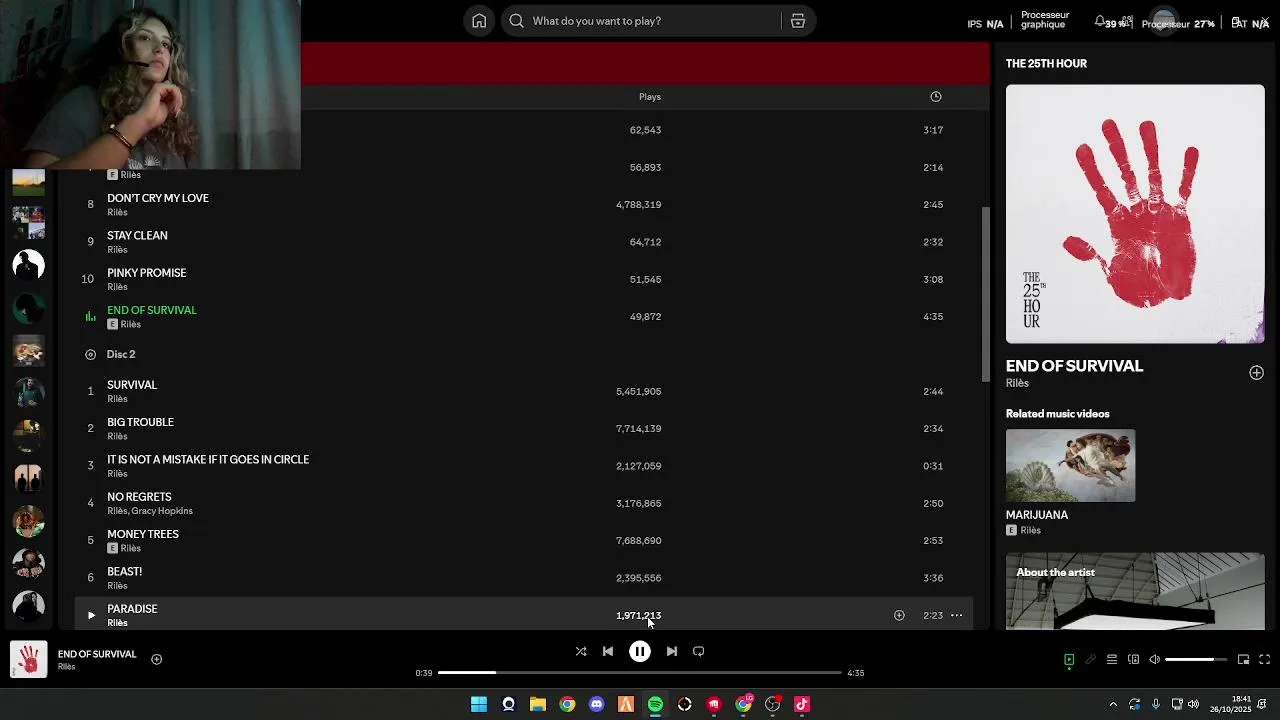Open Windows Start menu
The image size is (1280, 720).
(479, 704)
